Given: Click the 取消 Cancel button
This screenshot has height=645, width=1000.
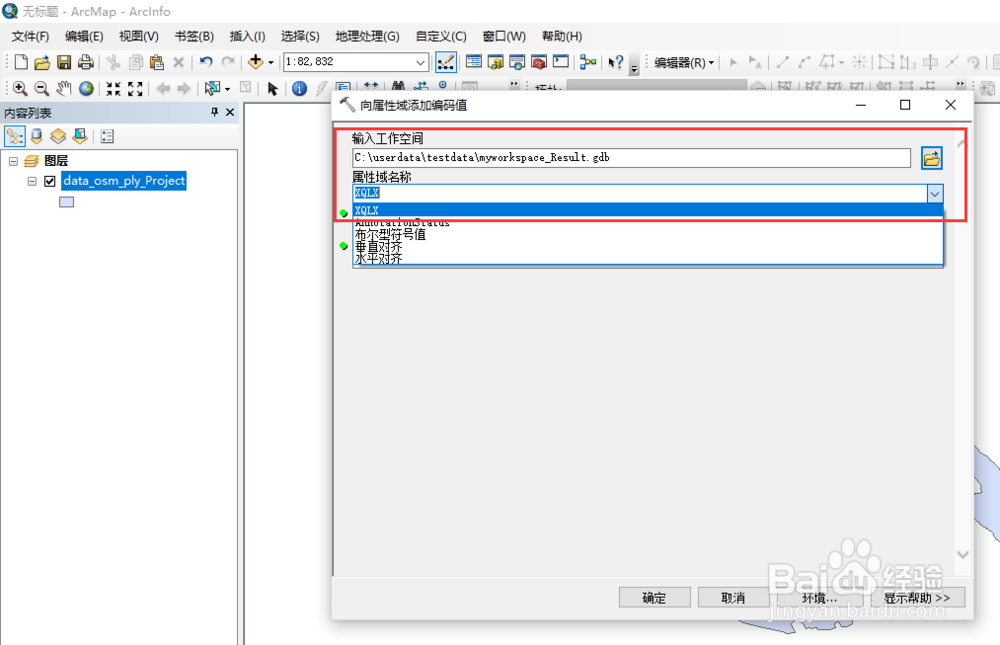Looking at the screenshot, I should pyautogui.click(x=733, y=598).
